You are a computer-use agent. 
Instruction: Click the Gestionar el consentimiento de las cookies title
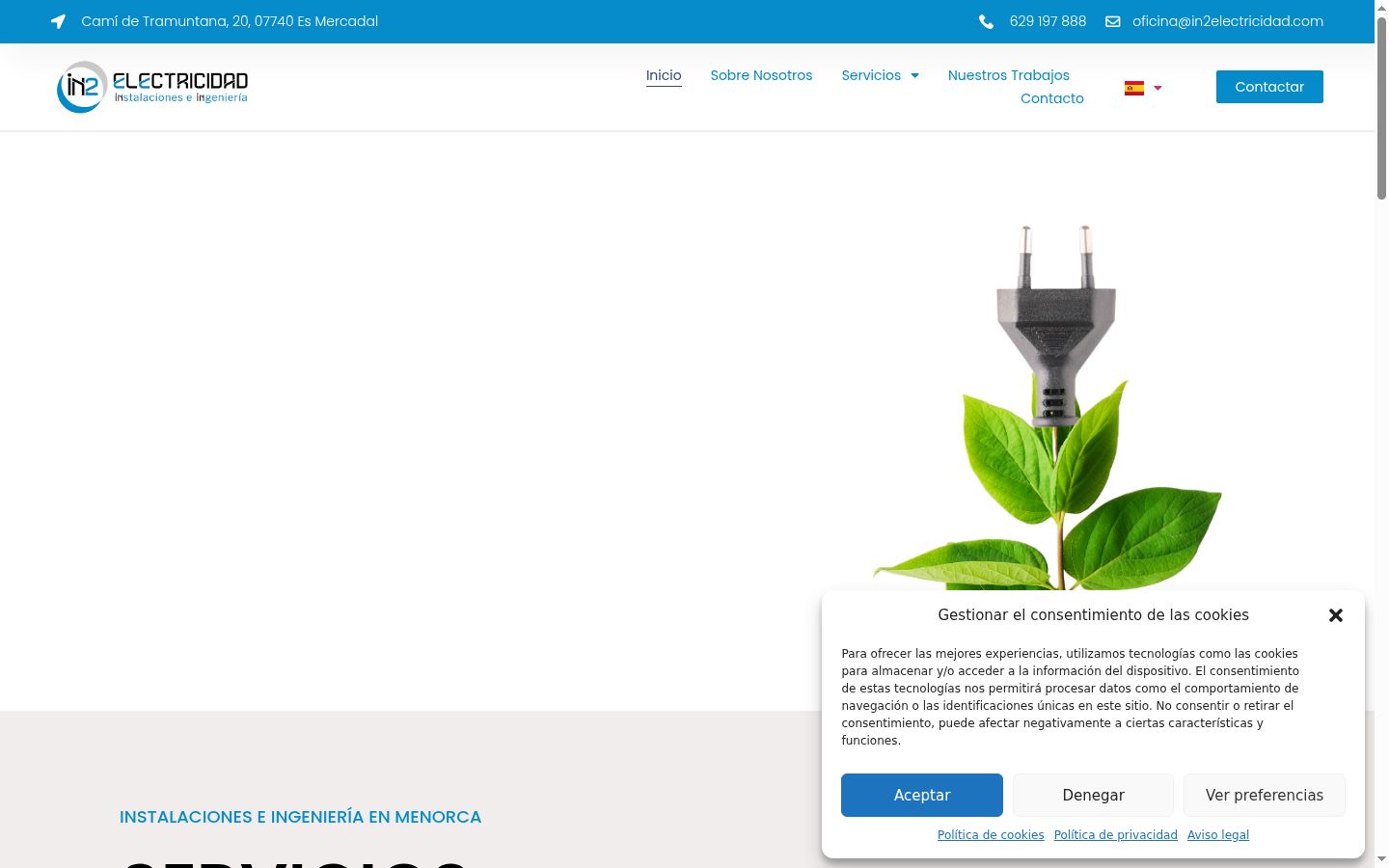(x=1093, y=615)
